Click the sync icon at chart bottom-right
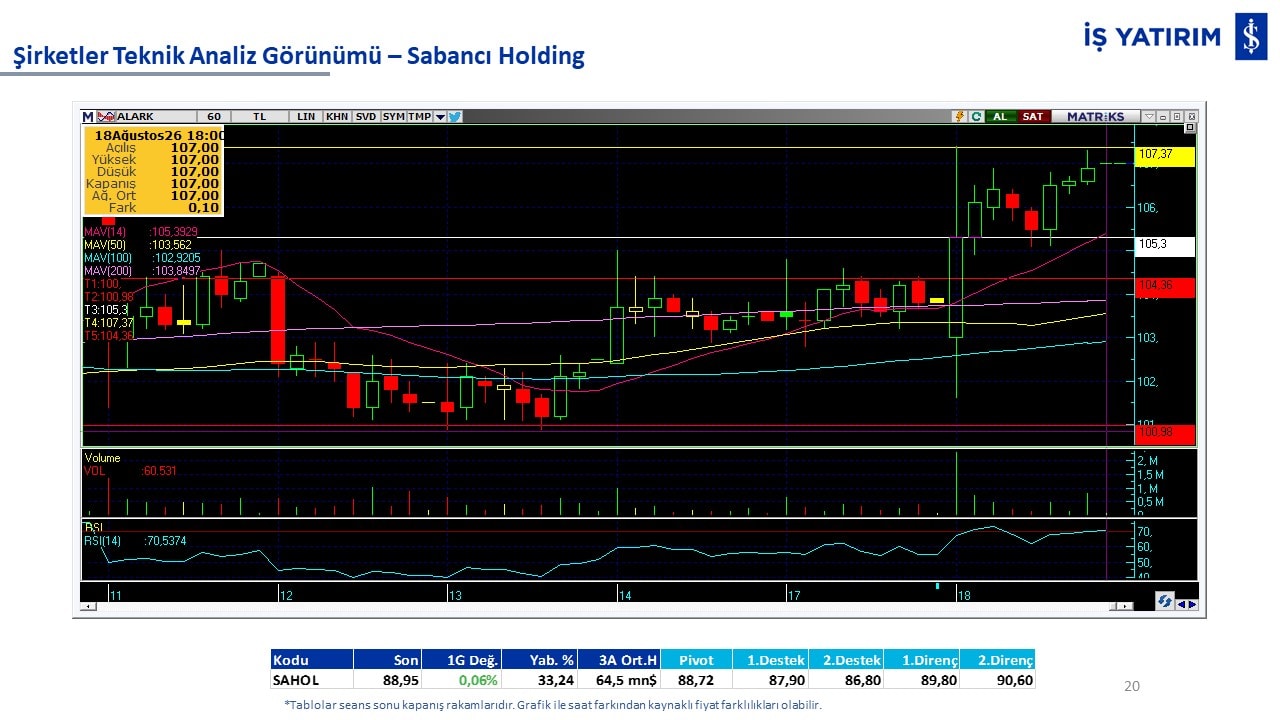This screenshot has width=1280, height=720. pyautogui.click(x=1164, y=602)
